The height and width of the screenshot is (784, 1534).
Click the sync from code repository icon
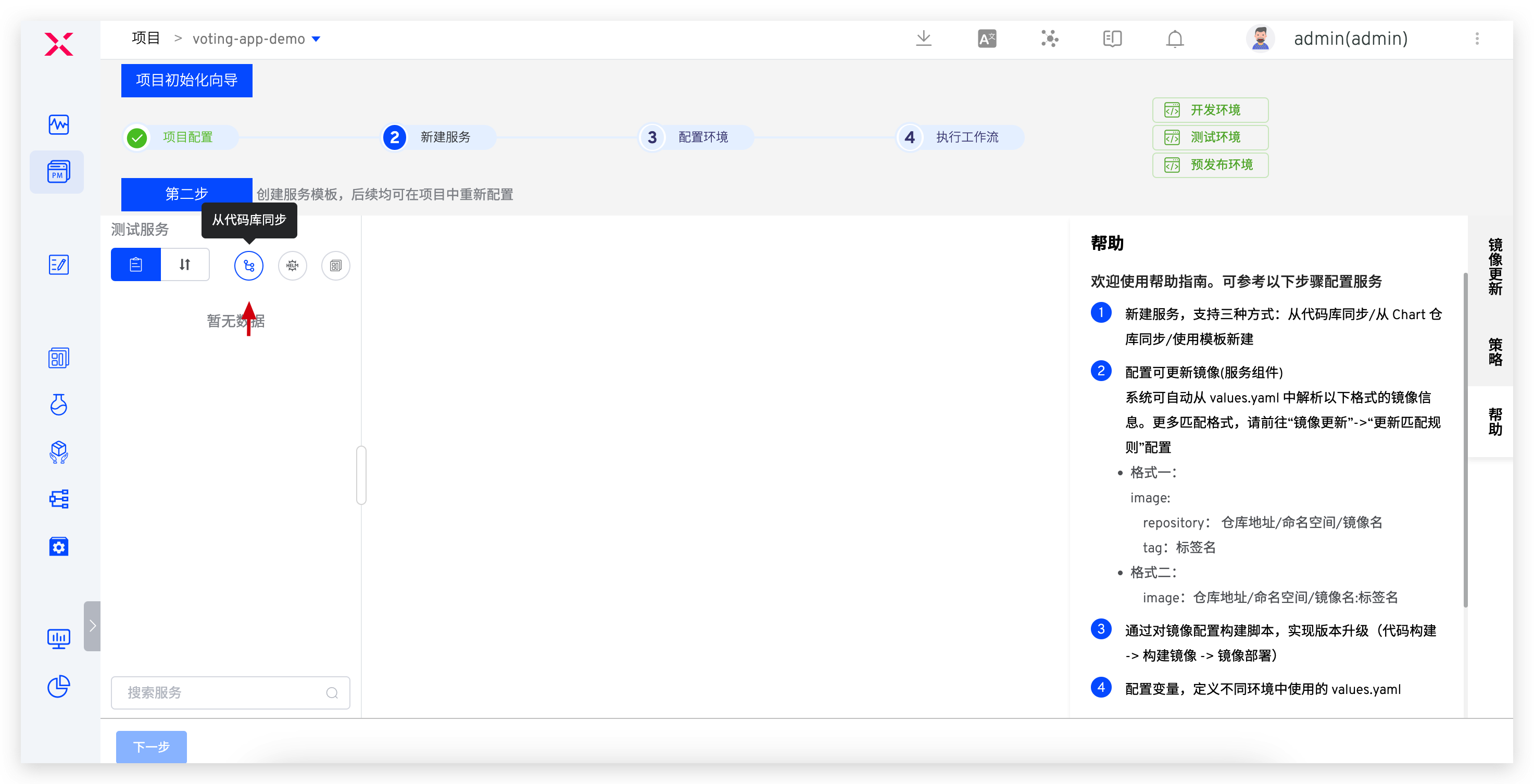248,265
